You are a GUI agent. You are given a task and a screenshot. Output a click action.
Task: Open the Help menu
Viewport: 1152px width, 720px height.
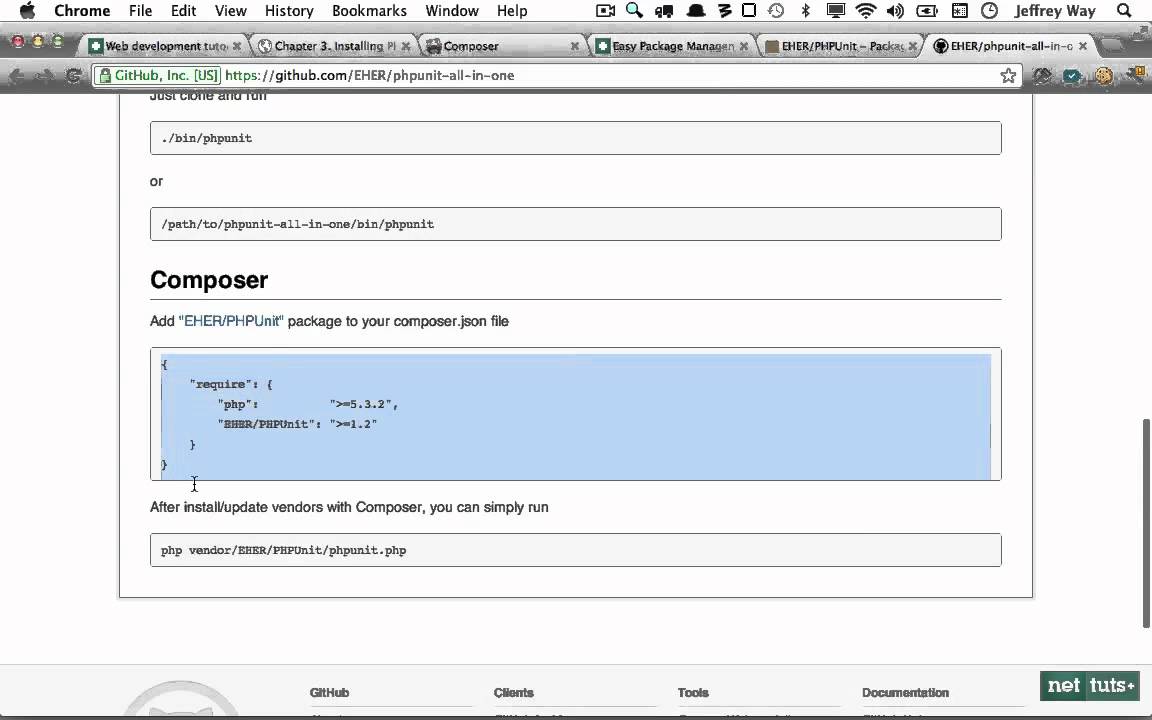tap(511, 10)
